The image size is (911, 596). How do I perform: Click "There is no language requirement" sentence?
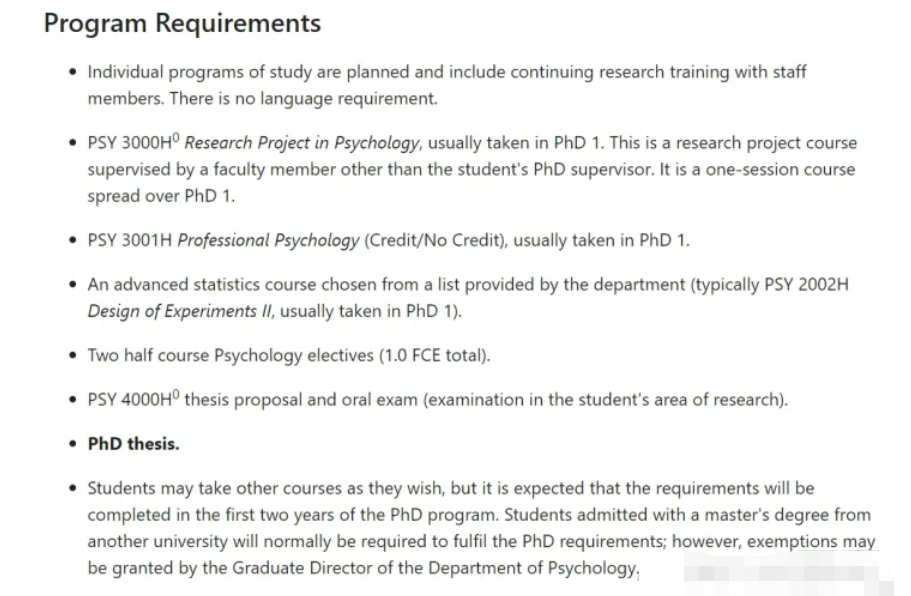coord(304,98)
